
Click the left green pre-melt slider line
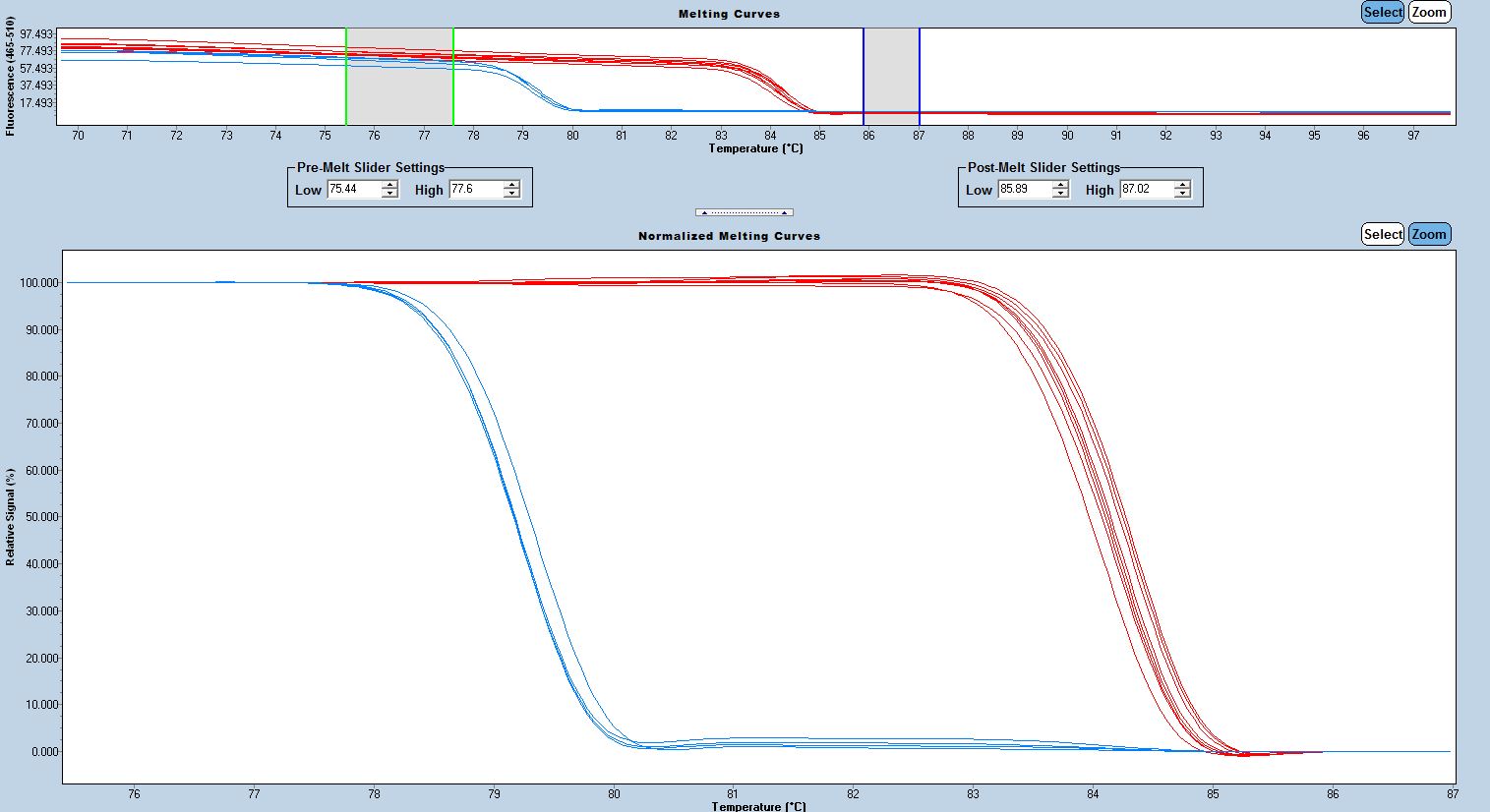(x=346, y=88)
